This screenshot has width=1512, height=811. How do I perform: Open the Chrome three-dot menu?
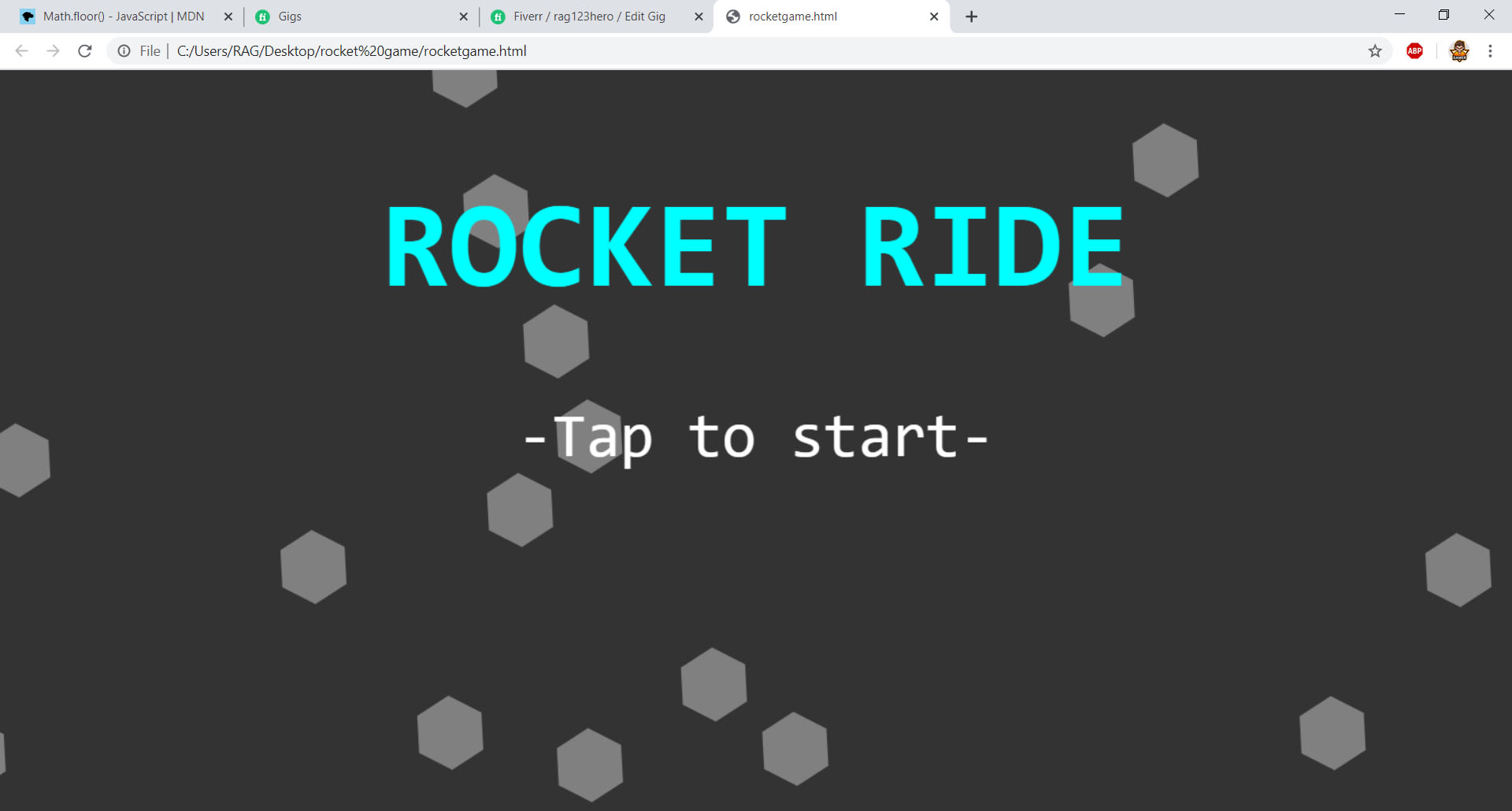pos(1490,51)
